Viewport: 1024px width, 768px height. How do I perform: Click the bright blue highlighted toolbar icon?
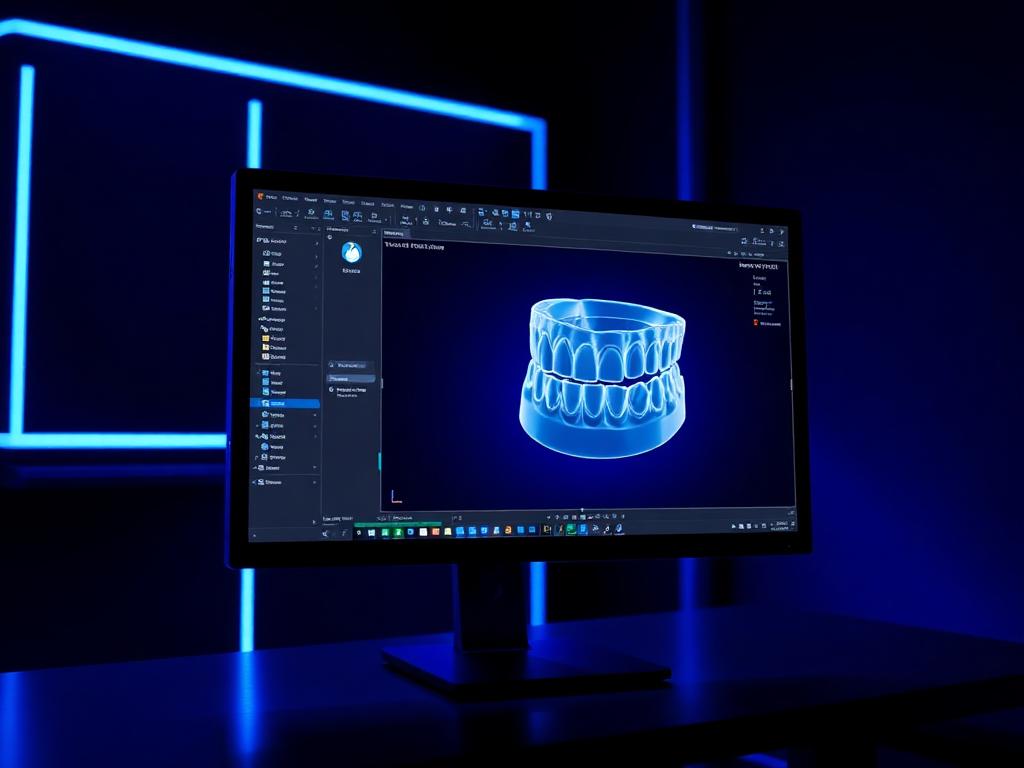tap(515, 214)
